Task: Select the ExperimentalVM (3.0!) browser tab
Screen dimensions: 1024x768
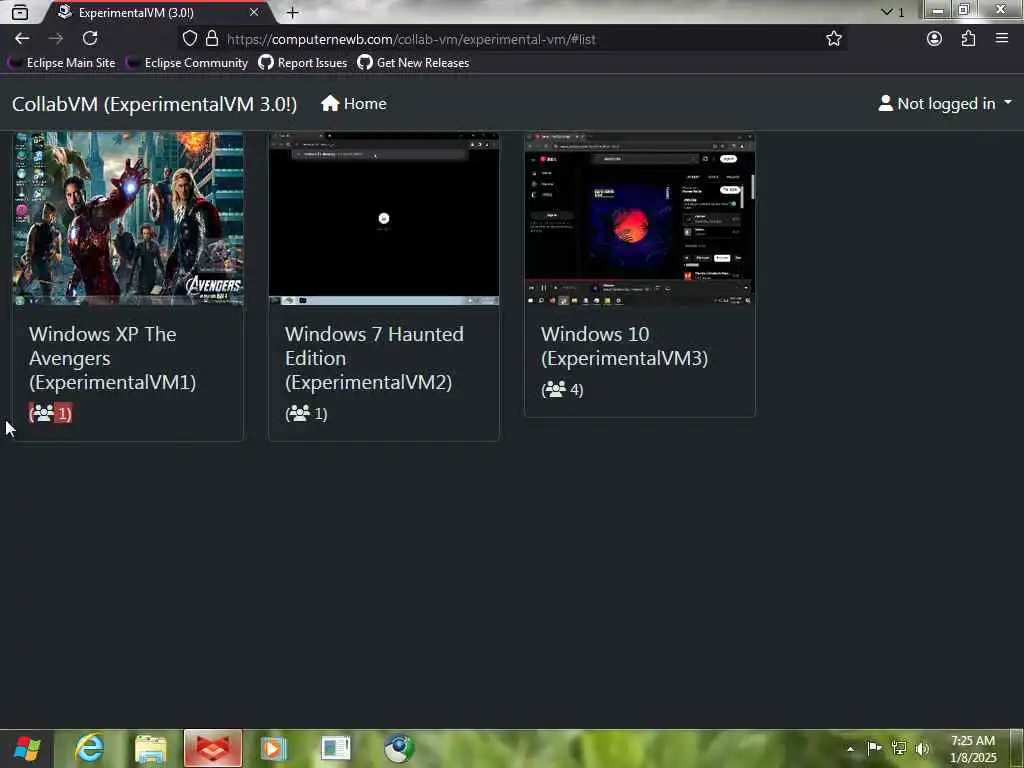Action: click(157, 12)
